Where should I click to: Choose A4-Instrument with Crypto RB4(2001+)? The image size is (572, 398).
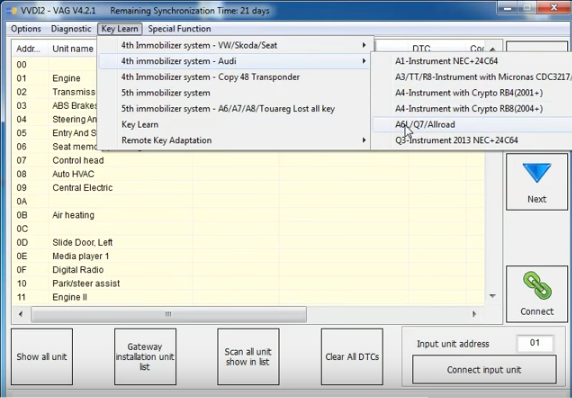[472, 93]
